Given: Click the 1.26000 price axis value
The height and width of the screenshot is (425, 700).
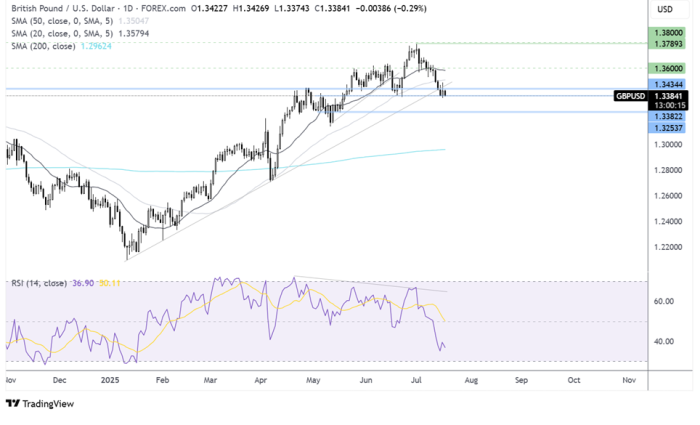Looking at the screenshot, I should pos(668,196).
